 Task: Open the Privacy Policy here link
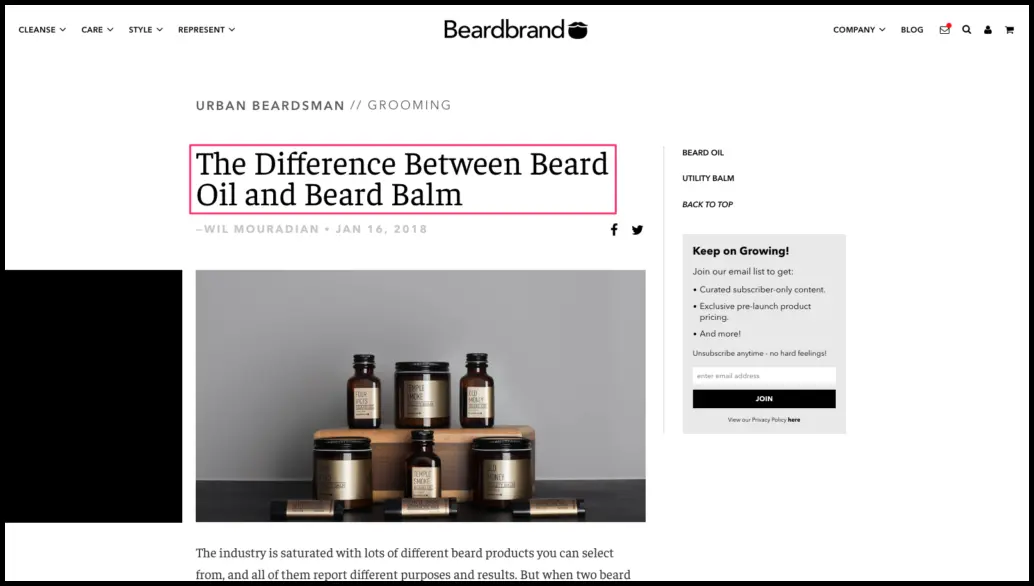[x=793, y=420]
